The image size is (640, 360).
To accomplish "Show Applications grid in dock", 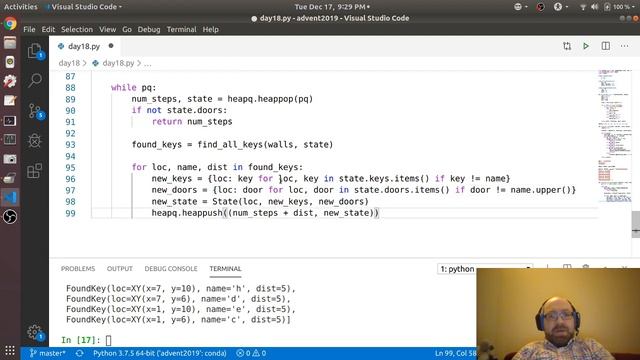I will (10, 351).
